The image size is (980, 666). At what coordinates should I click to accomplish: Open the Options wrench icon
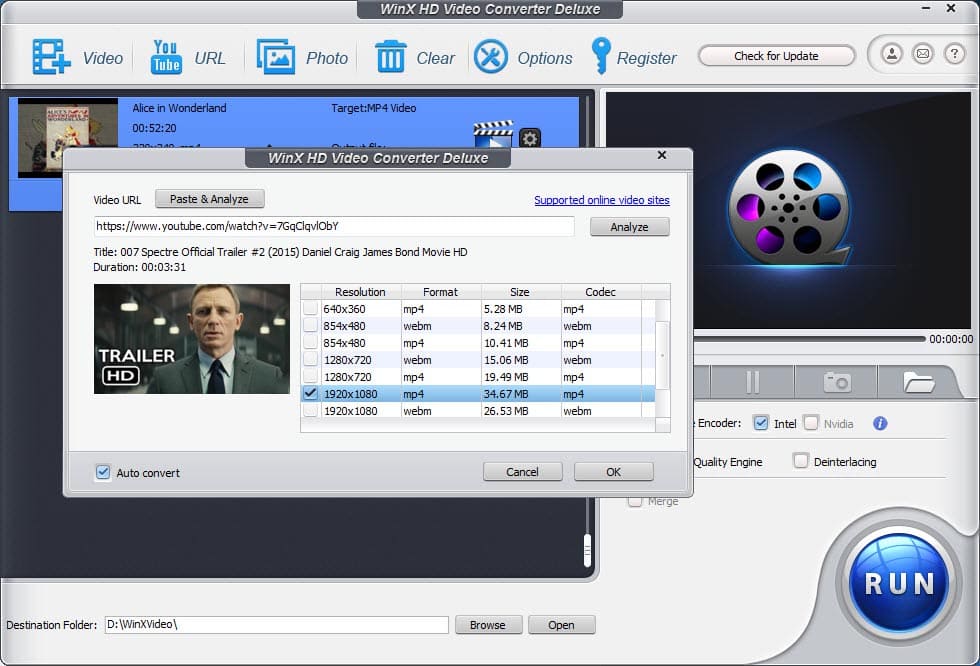click(491, 57)
